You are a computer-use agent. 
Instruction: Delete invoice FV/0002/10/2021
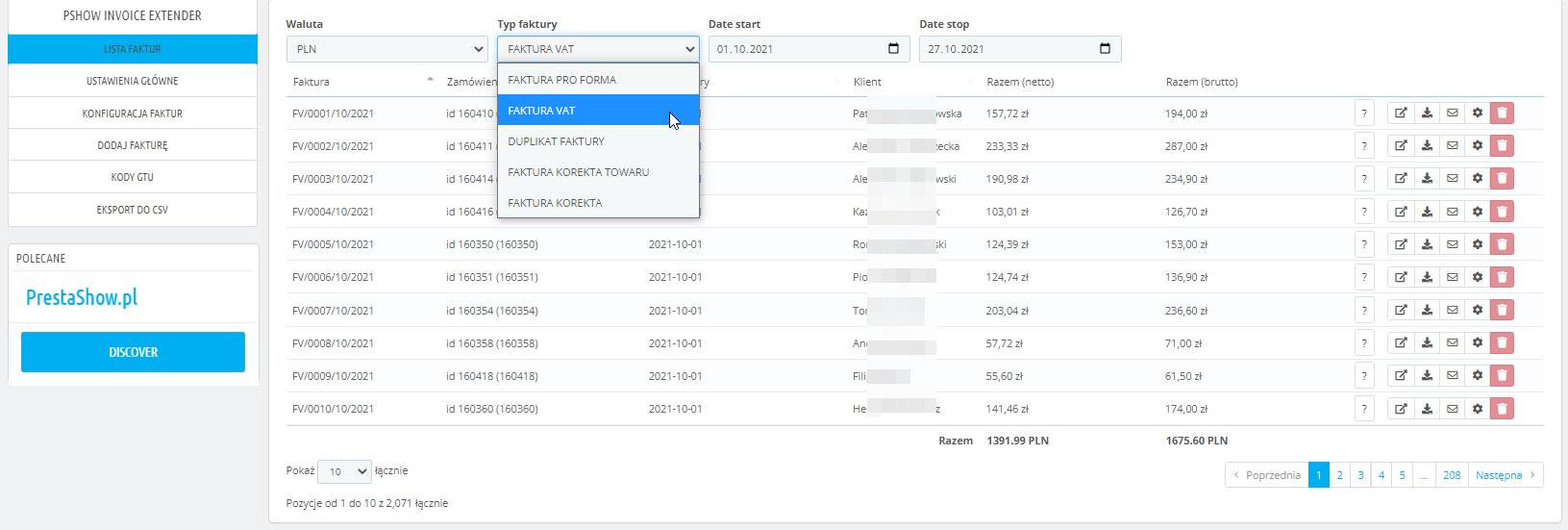pos(1503,146)
